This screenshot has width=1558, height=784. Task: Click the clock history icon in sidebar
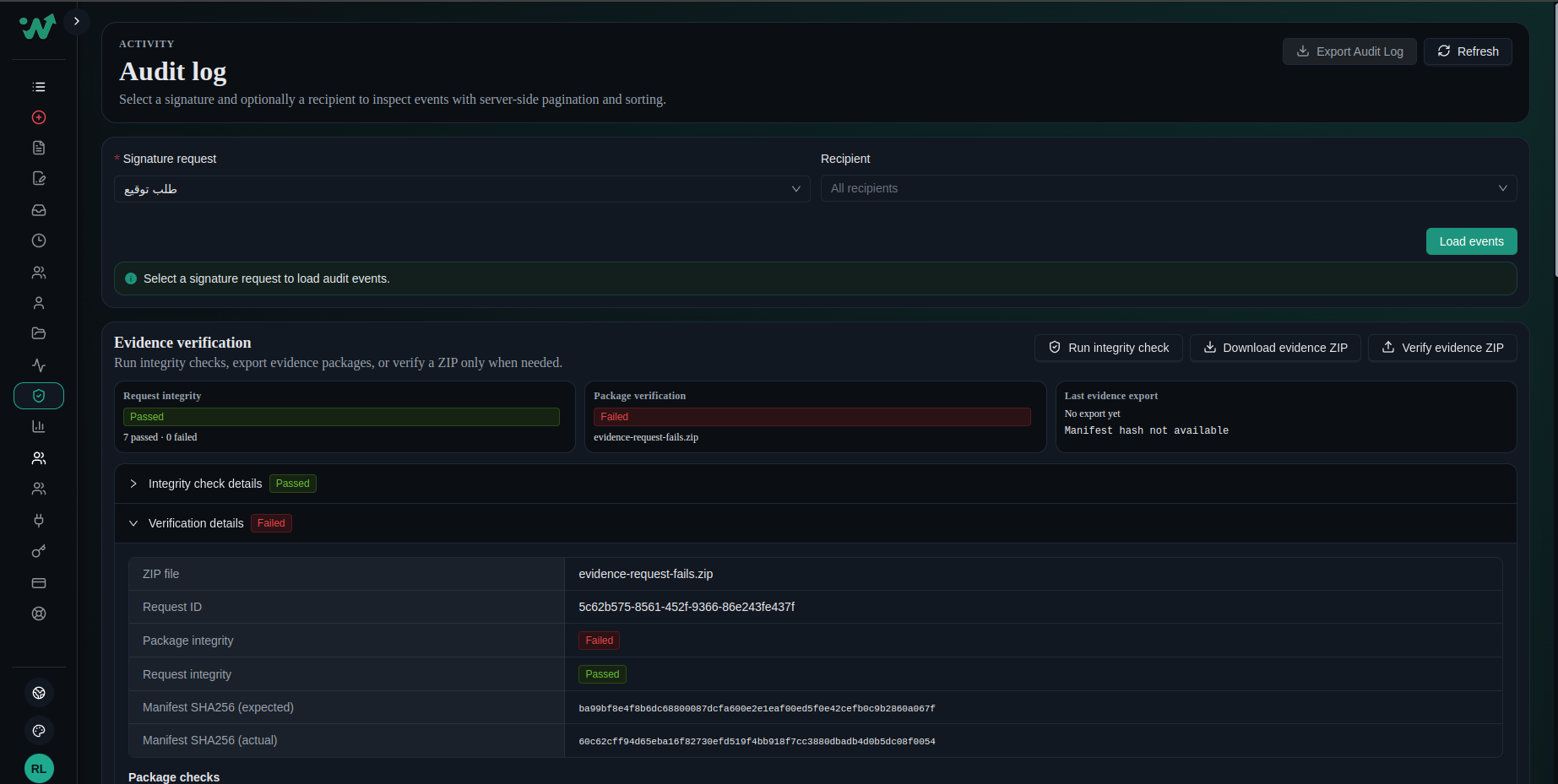(39, 241)
